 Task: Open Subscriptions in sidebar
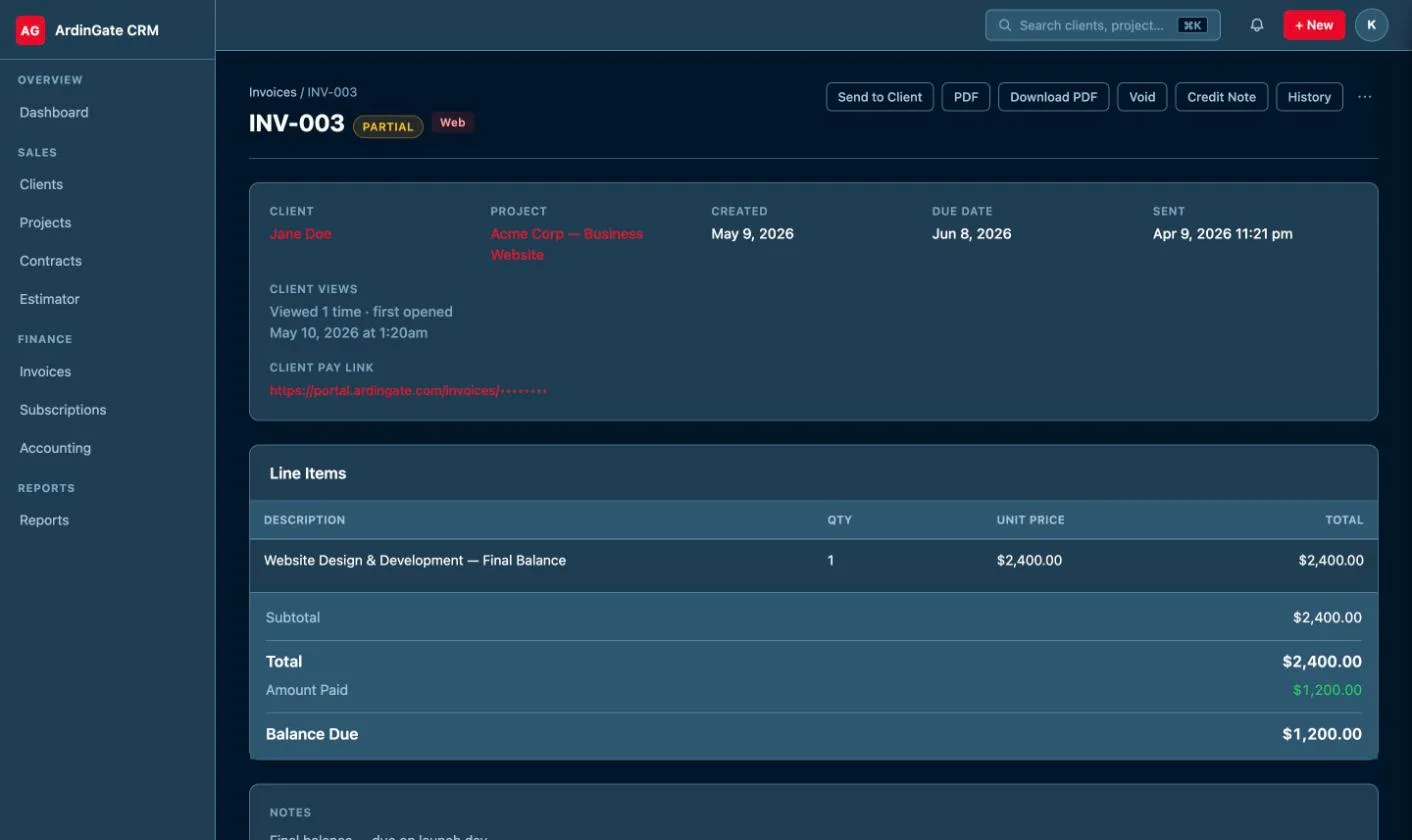click(62, 409)
